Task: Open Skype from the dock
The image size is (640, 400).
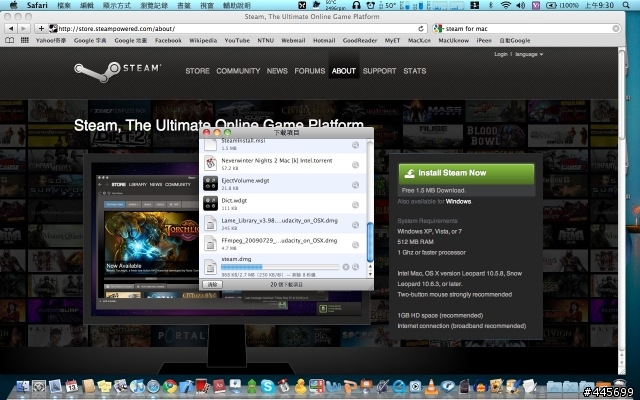Action: point(268,386)
